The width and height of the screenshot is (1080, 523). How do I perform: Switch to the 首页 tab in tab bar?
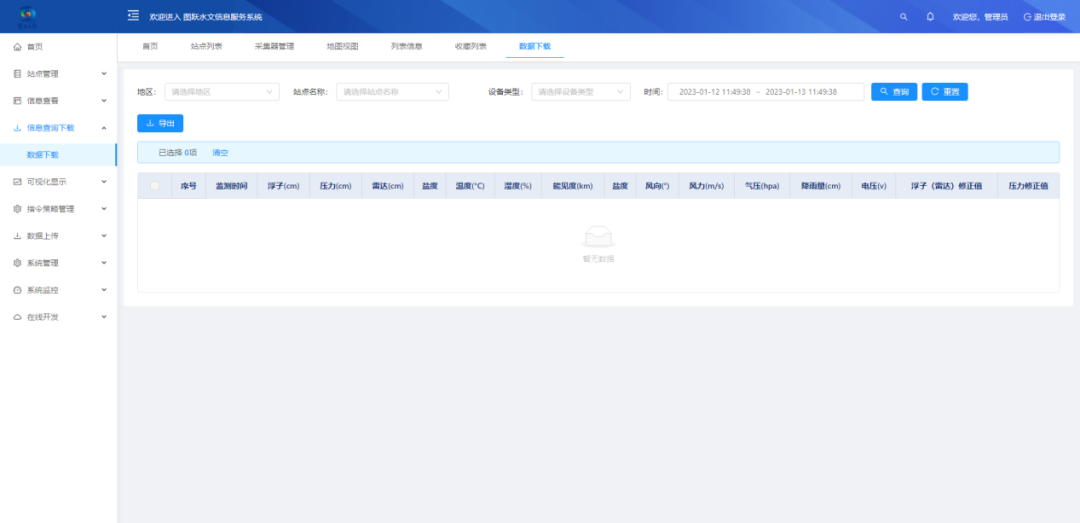pyautogui.click(x=150, y=46)
